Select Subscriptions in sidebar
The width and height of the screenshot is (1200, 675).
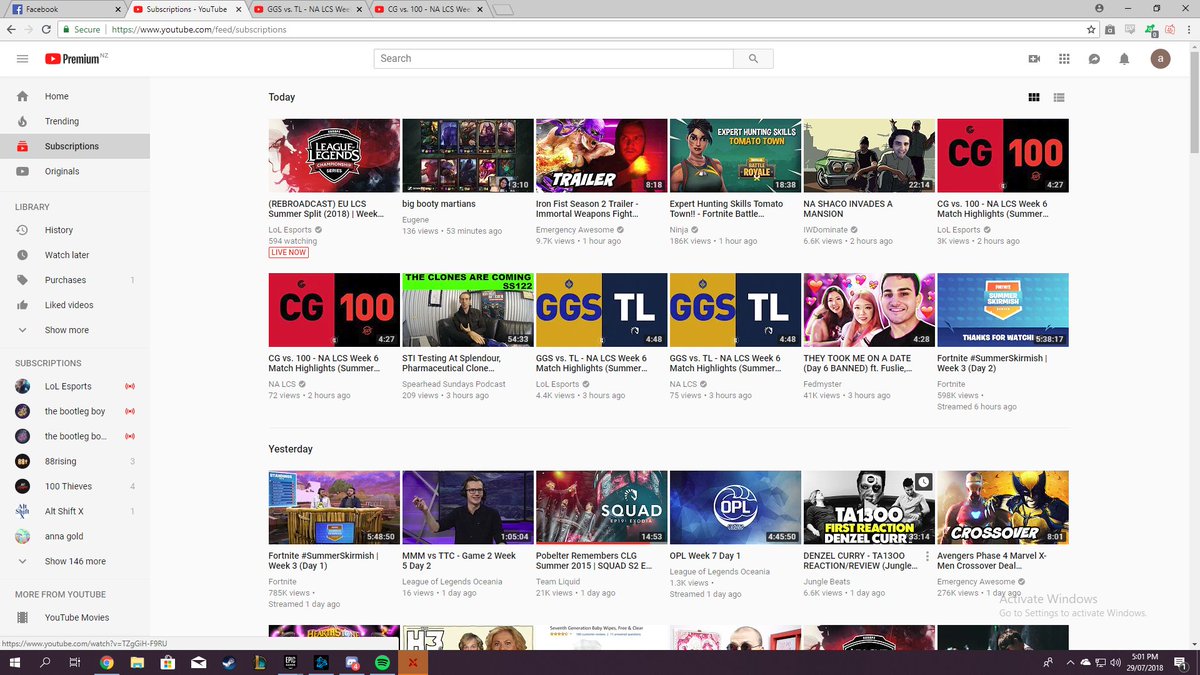coord(75,147)
